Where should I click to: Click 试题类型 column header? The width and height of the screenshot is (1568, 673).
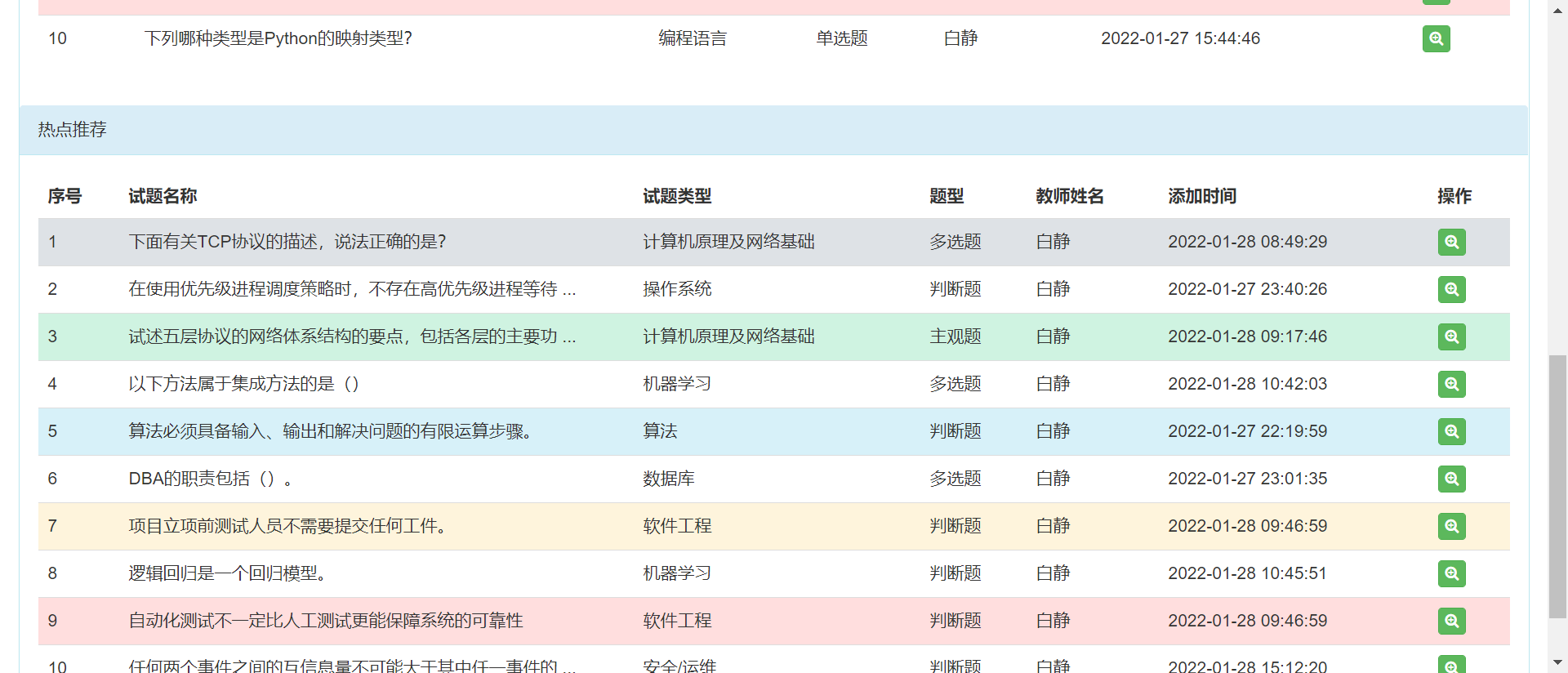[677, 196]
